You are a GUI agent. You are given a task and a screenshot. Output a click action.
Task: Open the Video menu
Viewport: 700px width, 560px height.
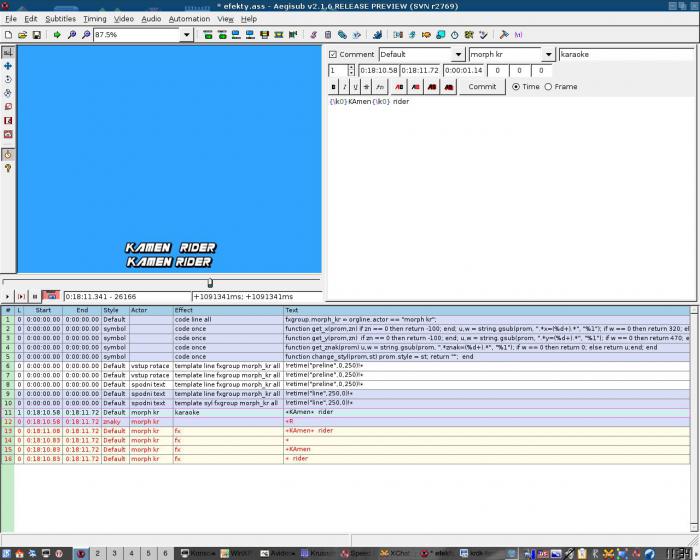pyautogui.click(x=124, y=19)
